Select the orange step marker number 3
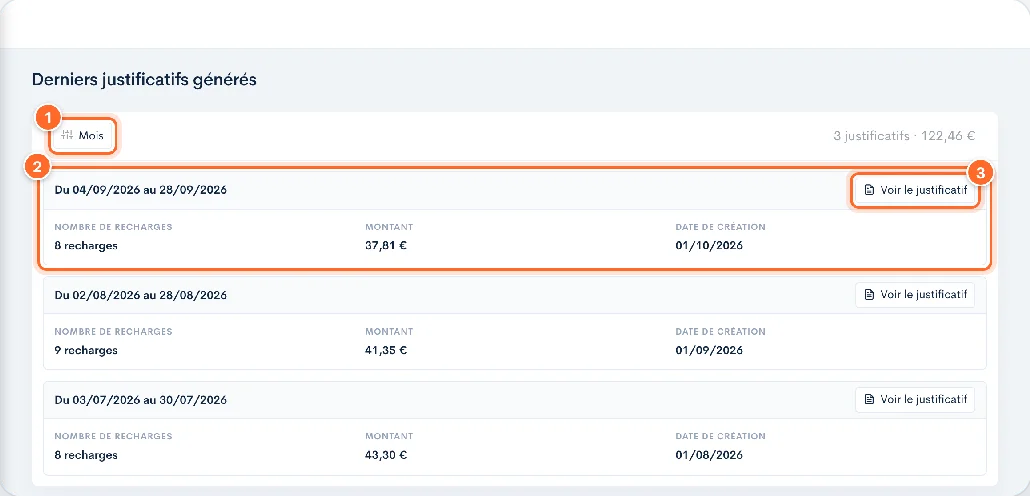 pos(981,173)
